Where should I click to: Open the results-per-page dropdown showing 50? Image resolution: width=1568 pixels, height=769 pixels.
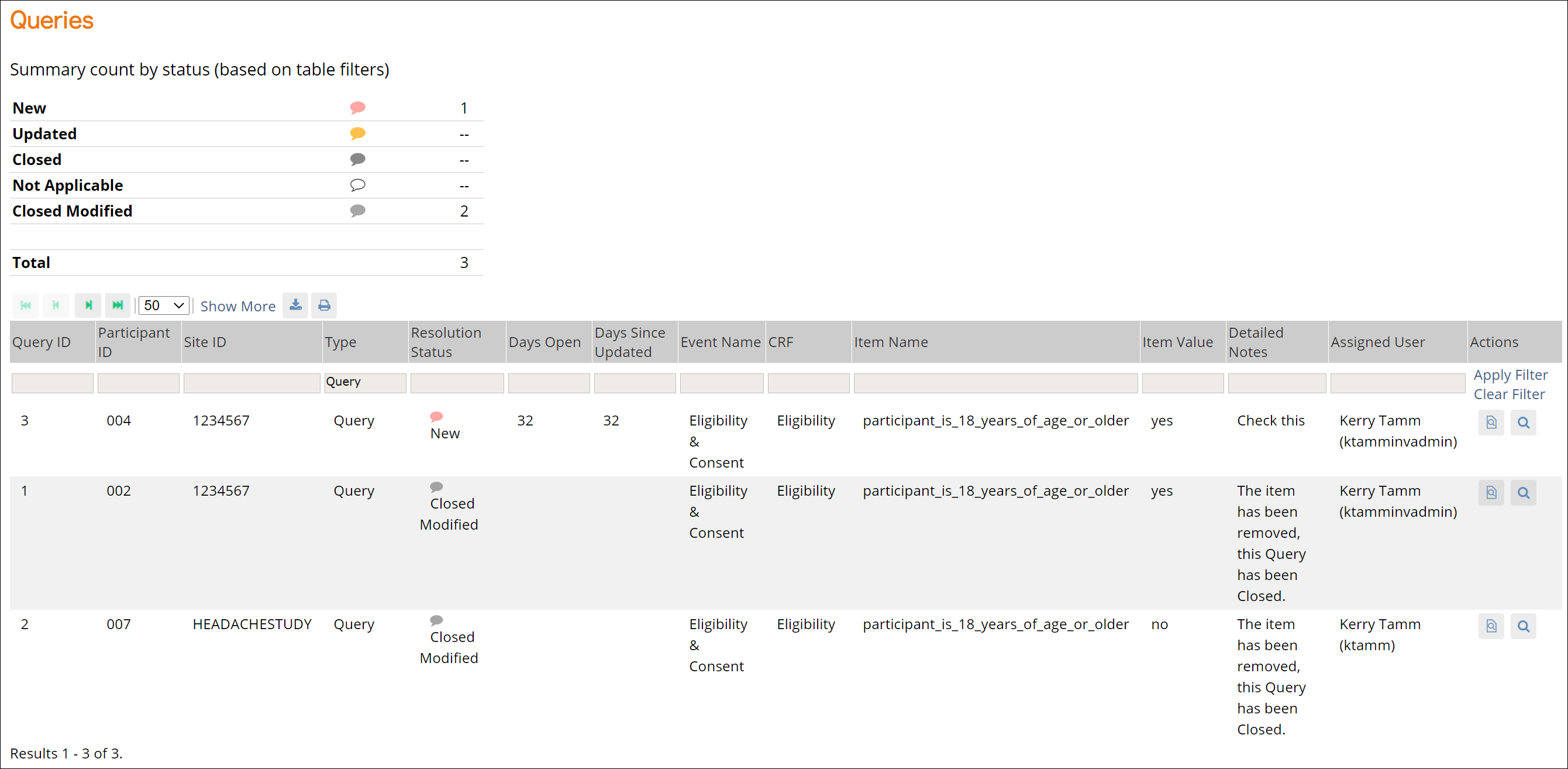pos(163,305)
